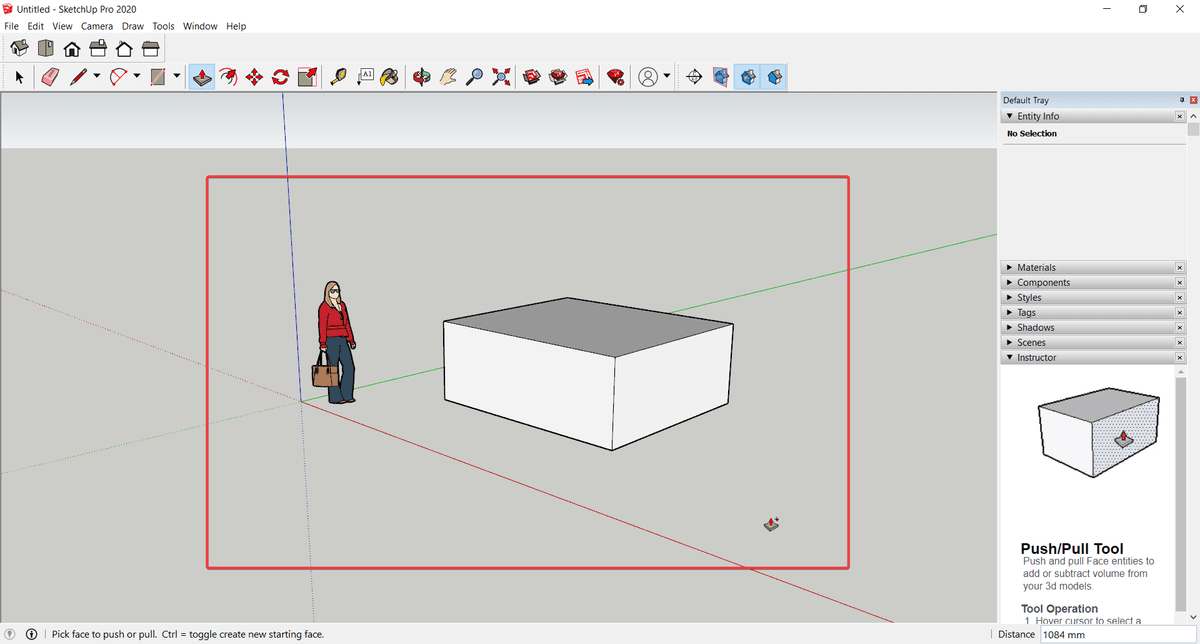Open the Camera menu

[97, 26]
